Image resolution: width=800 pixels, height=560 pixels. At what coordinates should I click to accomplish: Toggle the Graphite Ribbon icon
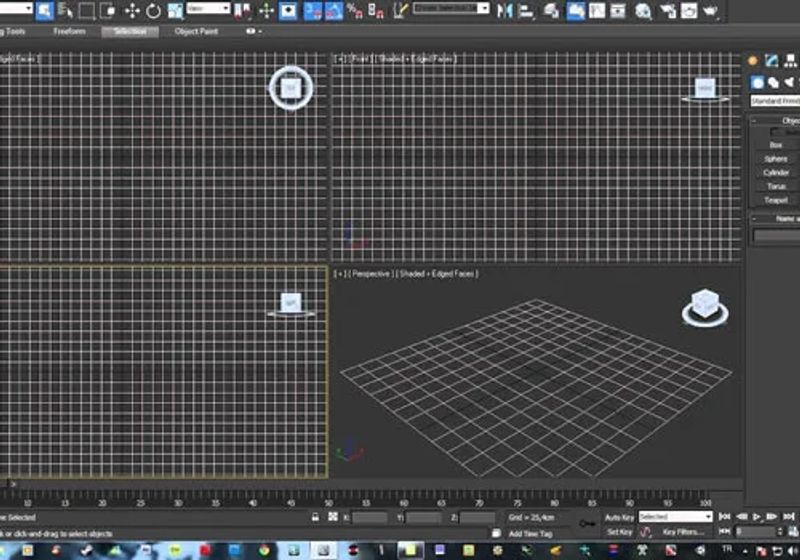576,11
